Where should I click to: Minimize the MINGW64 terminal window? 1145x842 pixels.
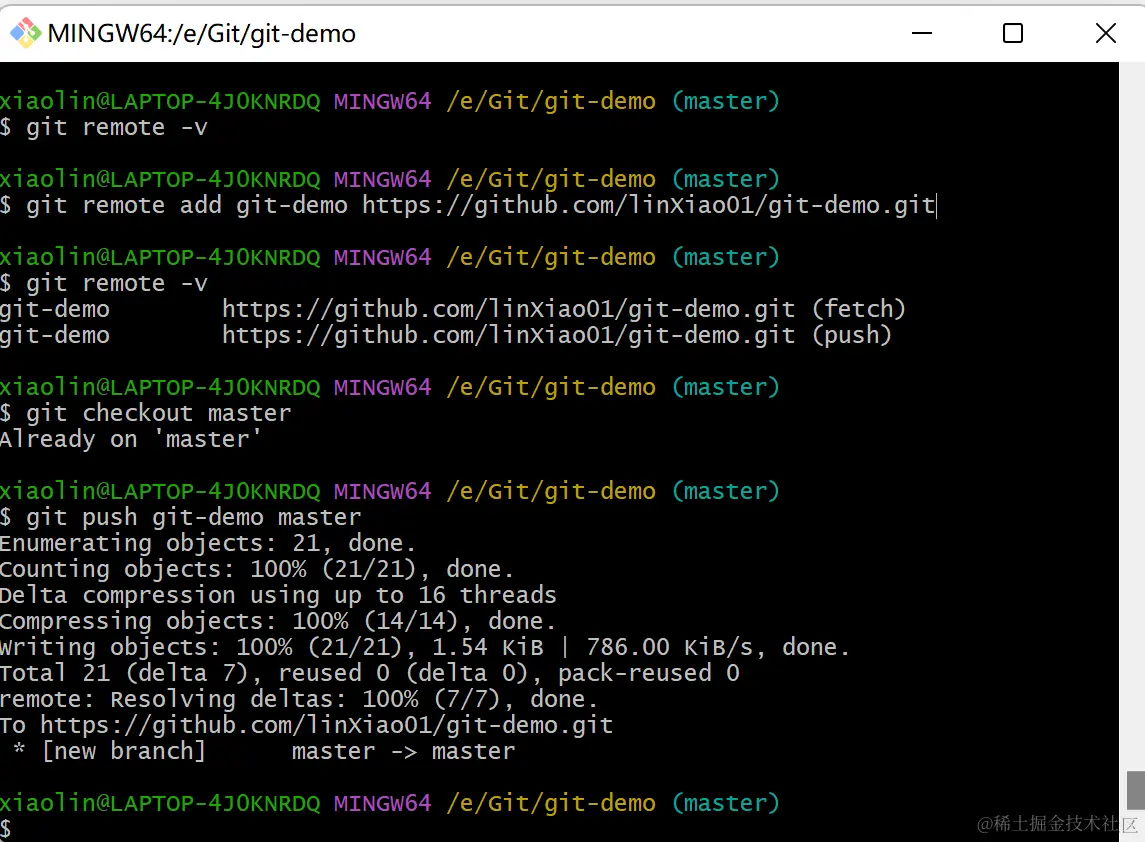[922, 33]
